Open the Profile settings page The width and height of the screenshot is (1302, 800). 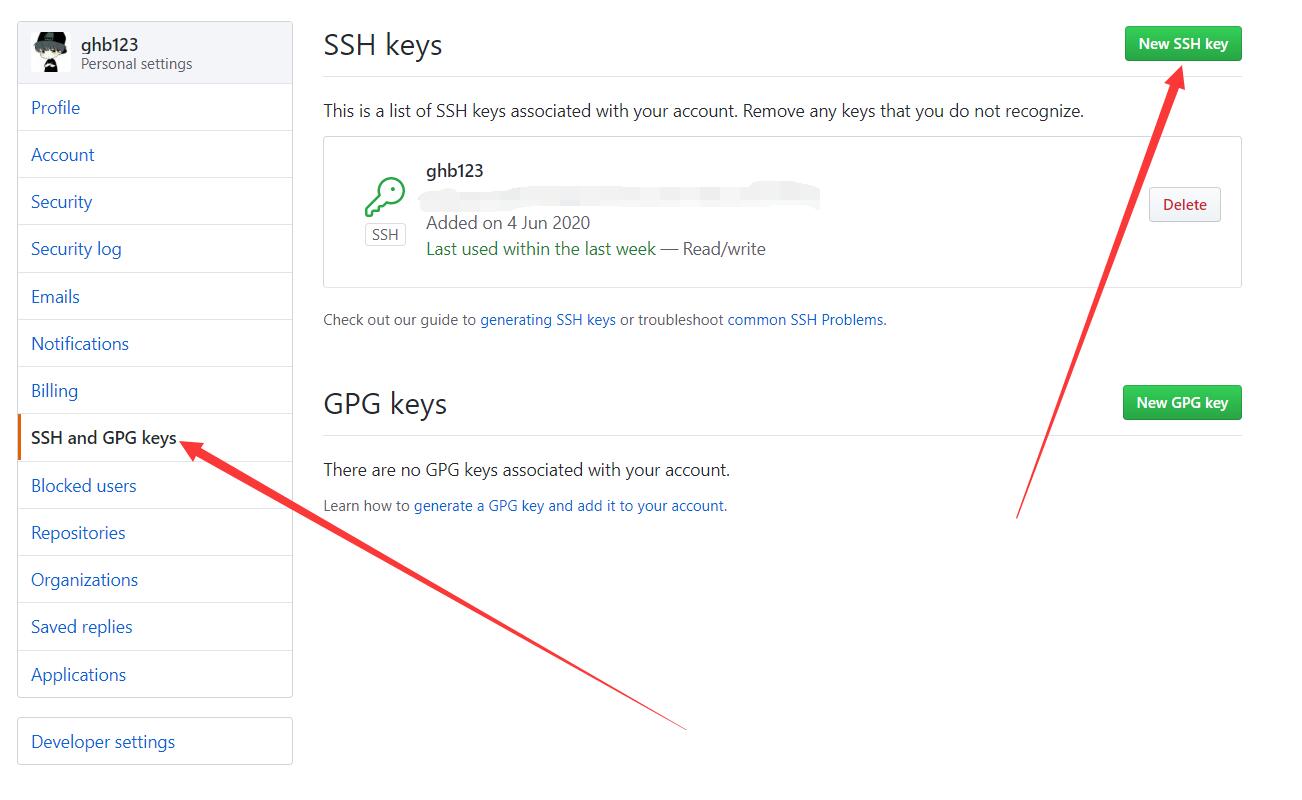(55, 108)
